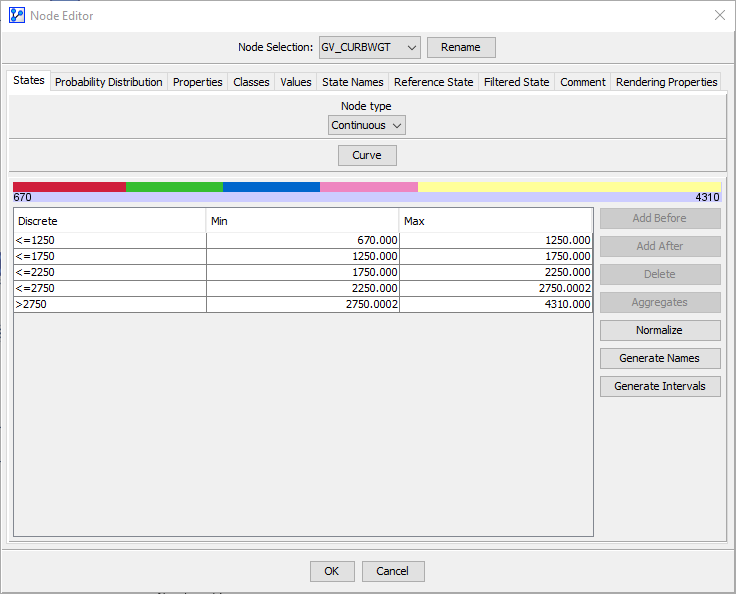Click the Max cell showing 4310.000
The image size is (736, 594).
496,304
